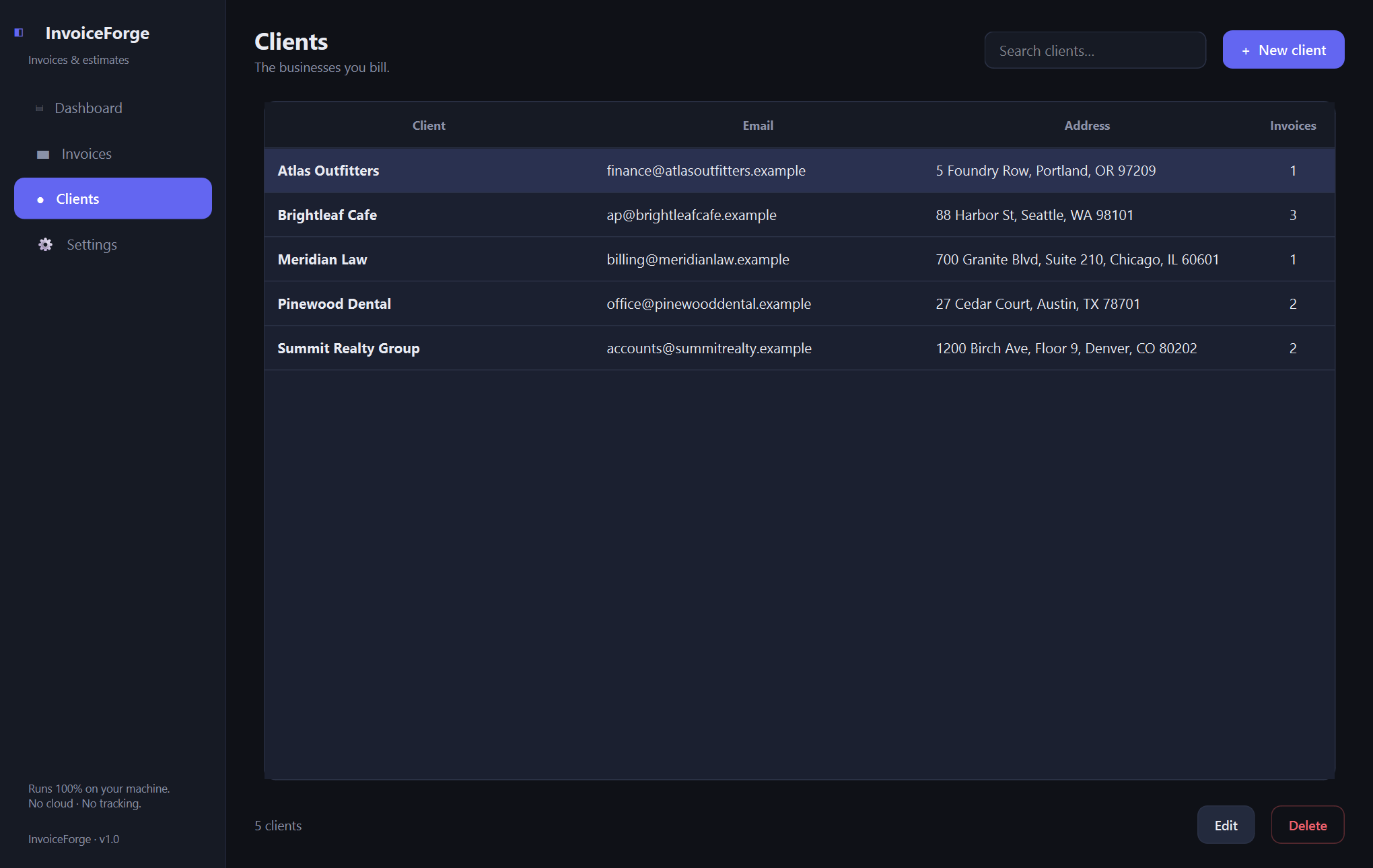
Task: Select the Clients nav item
Action: (x=113, y=198)
